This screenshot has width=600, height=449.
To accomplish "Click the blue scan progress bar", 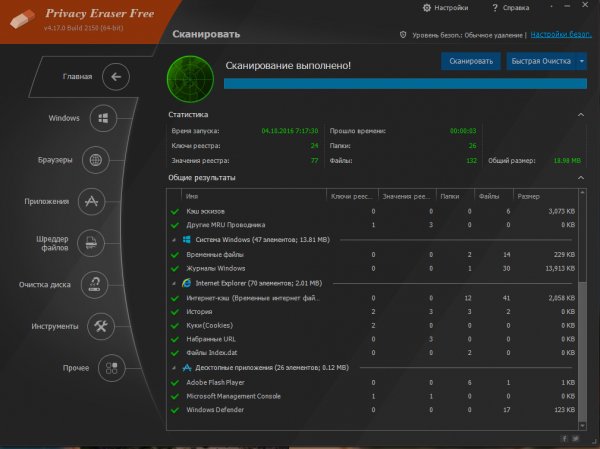I will [x=405, y=83].
